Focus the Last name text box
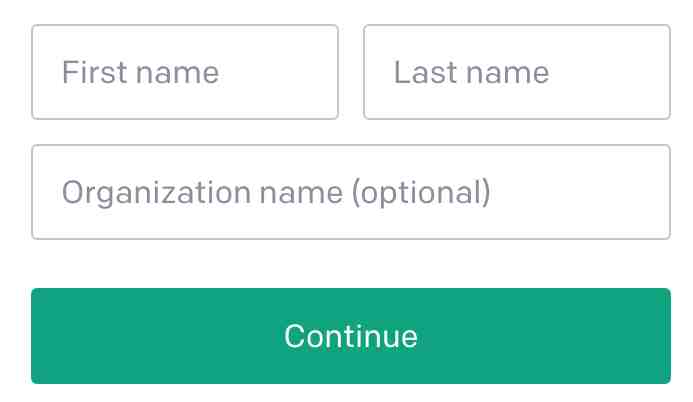The image size is (693, 402). pos(516,72)
